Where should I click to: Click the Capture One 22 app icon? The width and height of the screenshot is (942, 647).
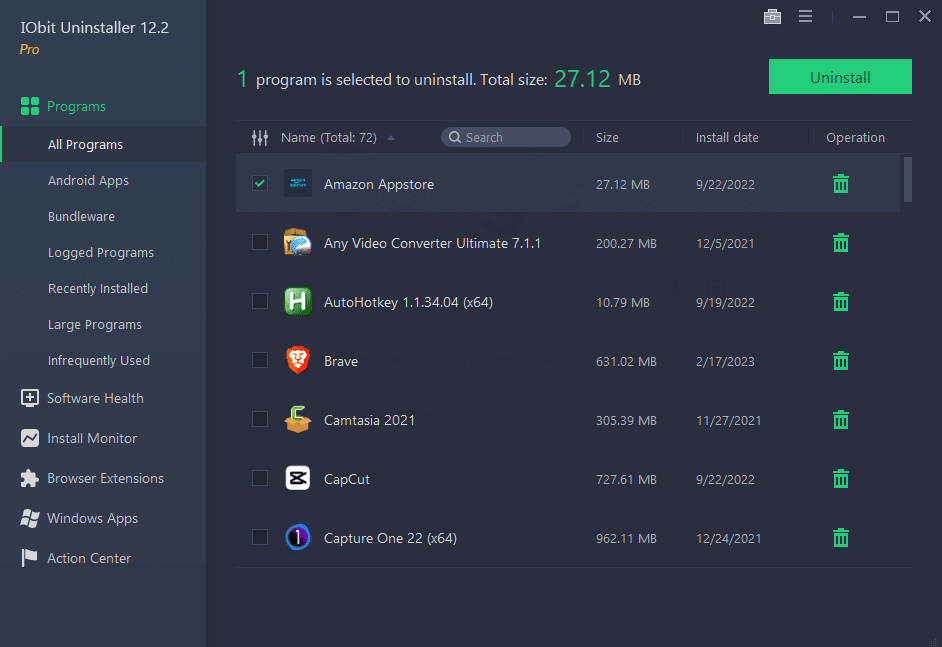point(297,537)
